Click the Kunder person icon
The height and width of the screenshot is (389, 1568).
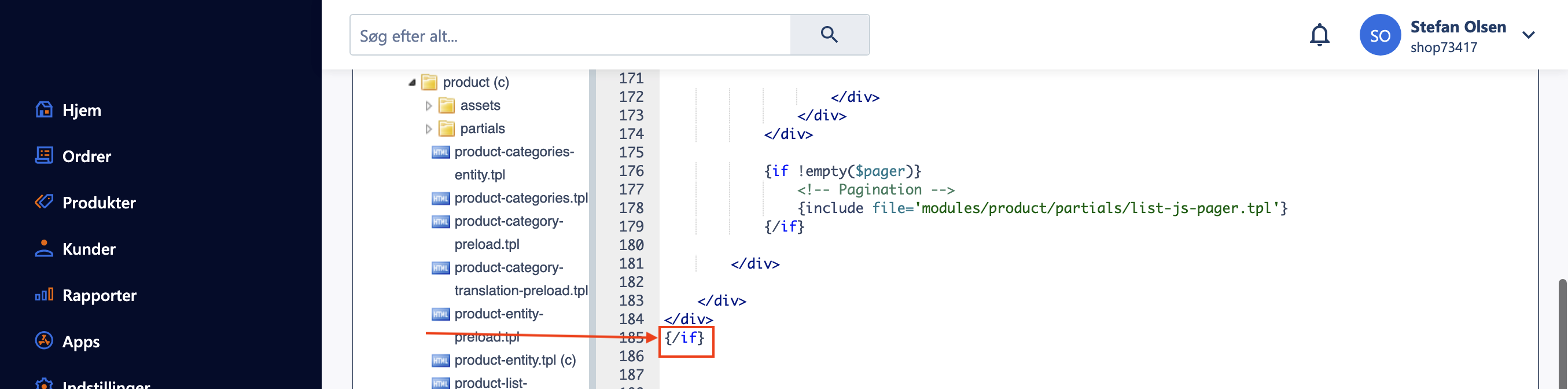[x=44, y=248]
